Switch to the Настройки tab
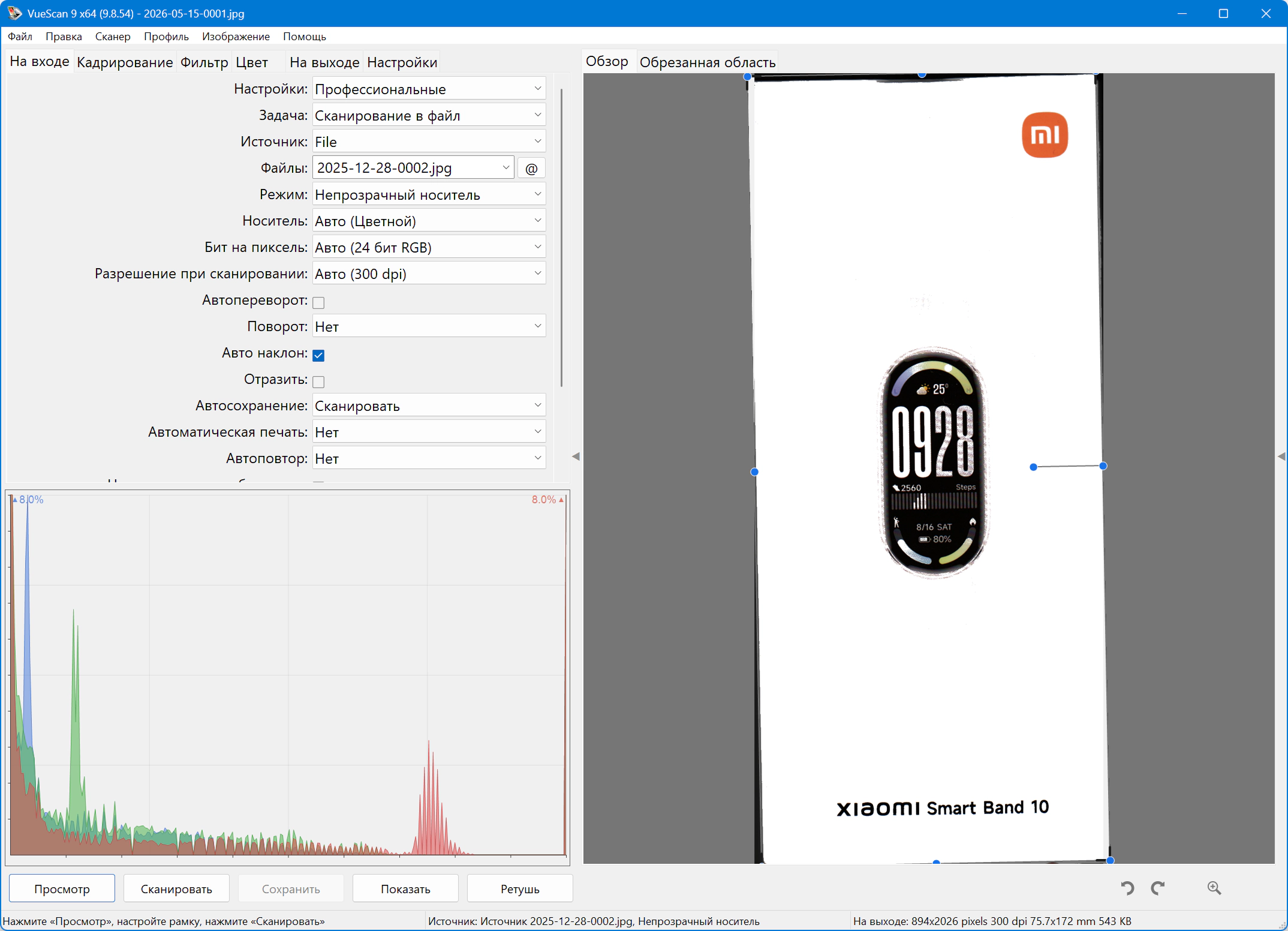1288x931 pixels. pos(402,62)
